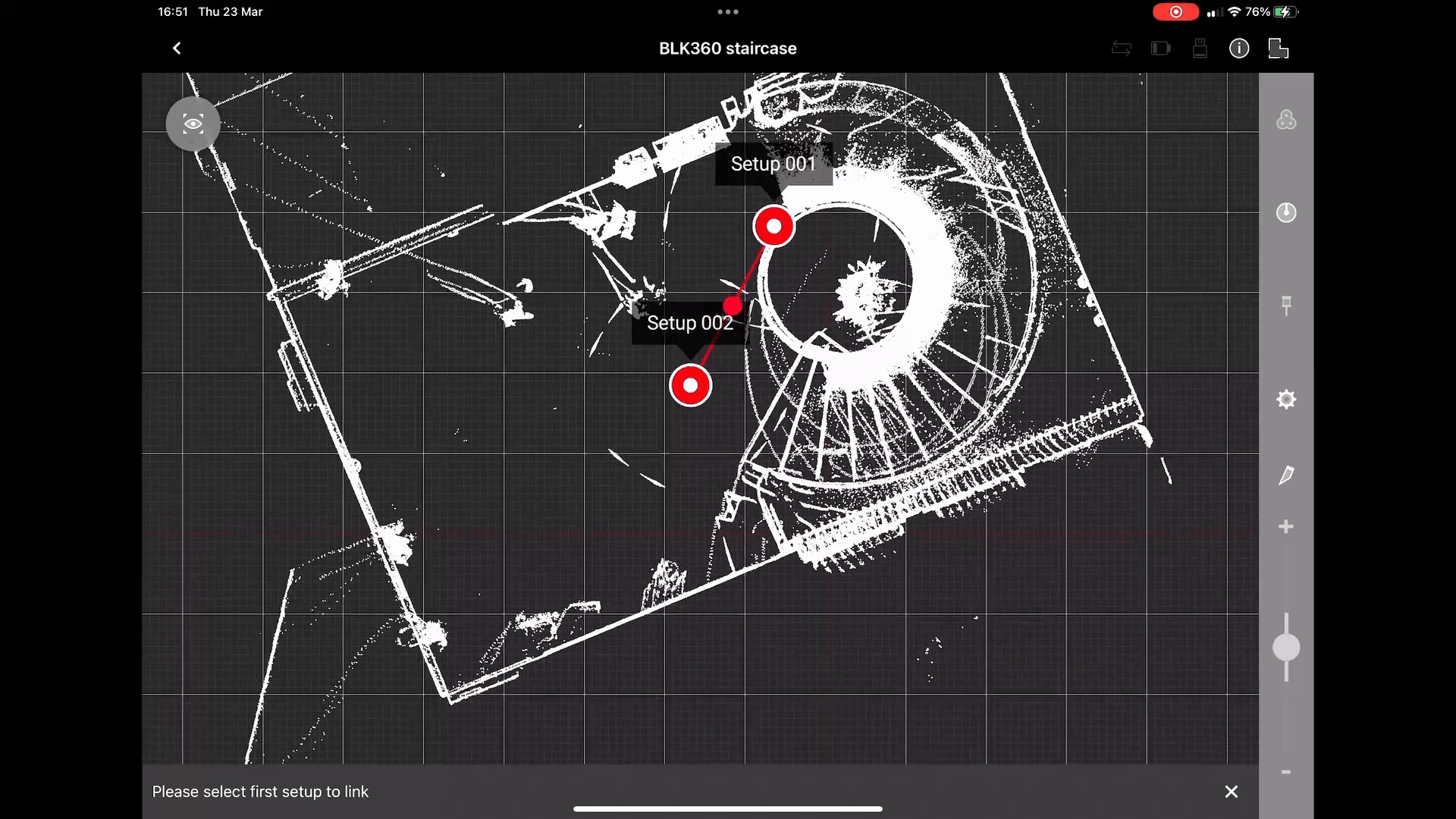Select Setup 002 marker
The image size is (1456, 819).
[690, 385]
